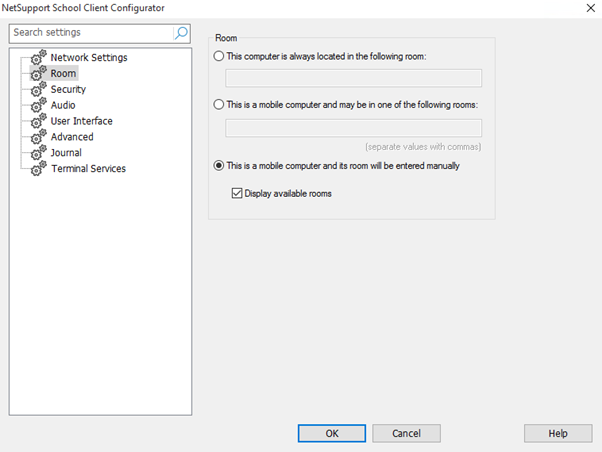602x452 pixels.
Task: Click the gear icon beside Room
Action: coord(39,73)
